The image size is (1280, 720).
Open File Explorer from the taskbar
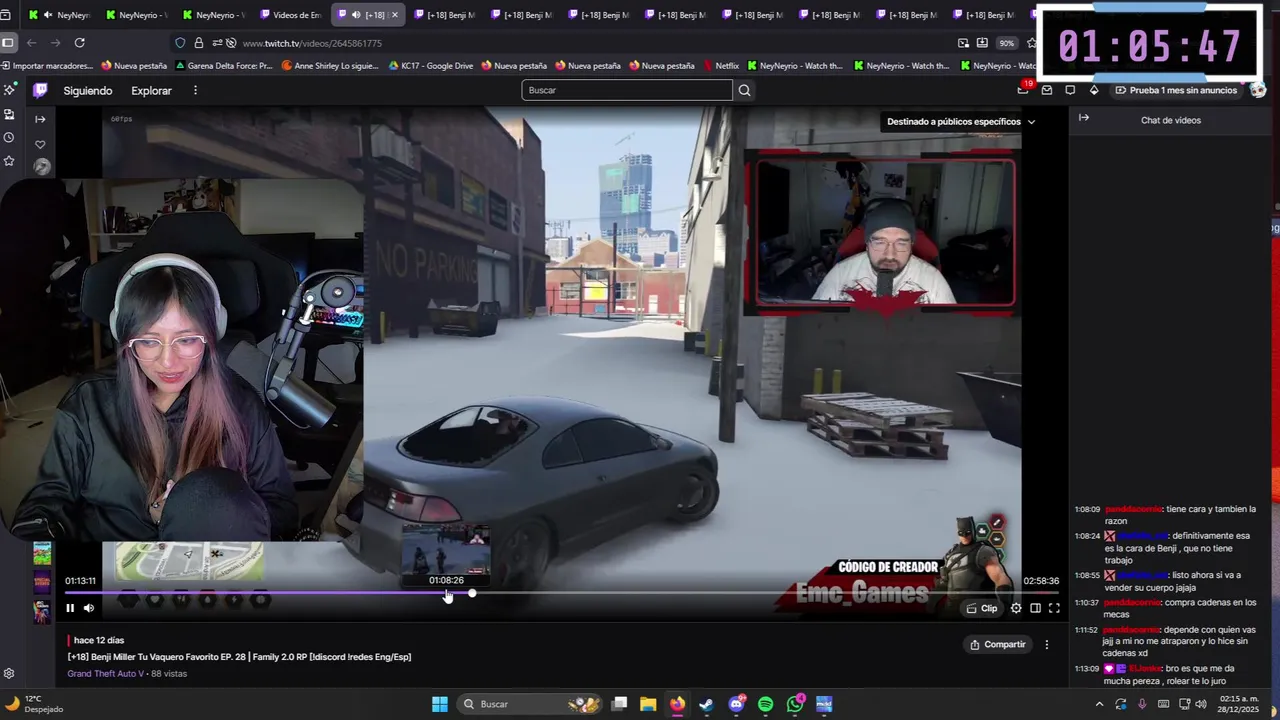[648, 704]
